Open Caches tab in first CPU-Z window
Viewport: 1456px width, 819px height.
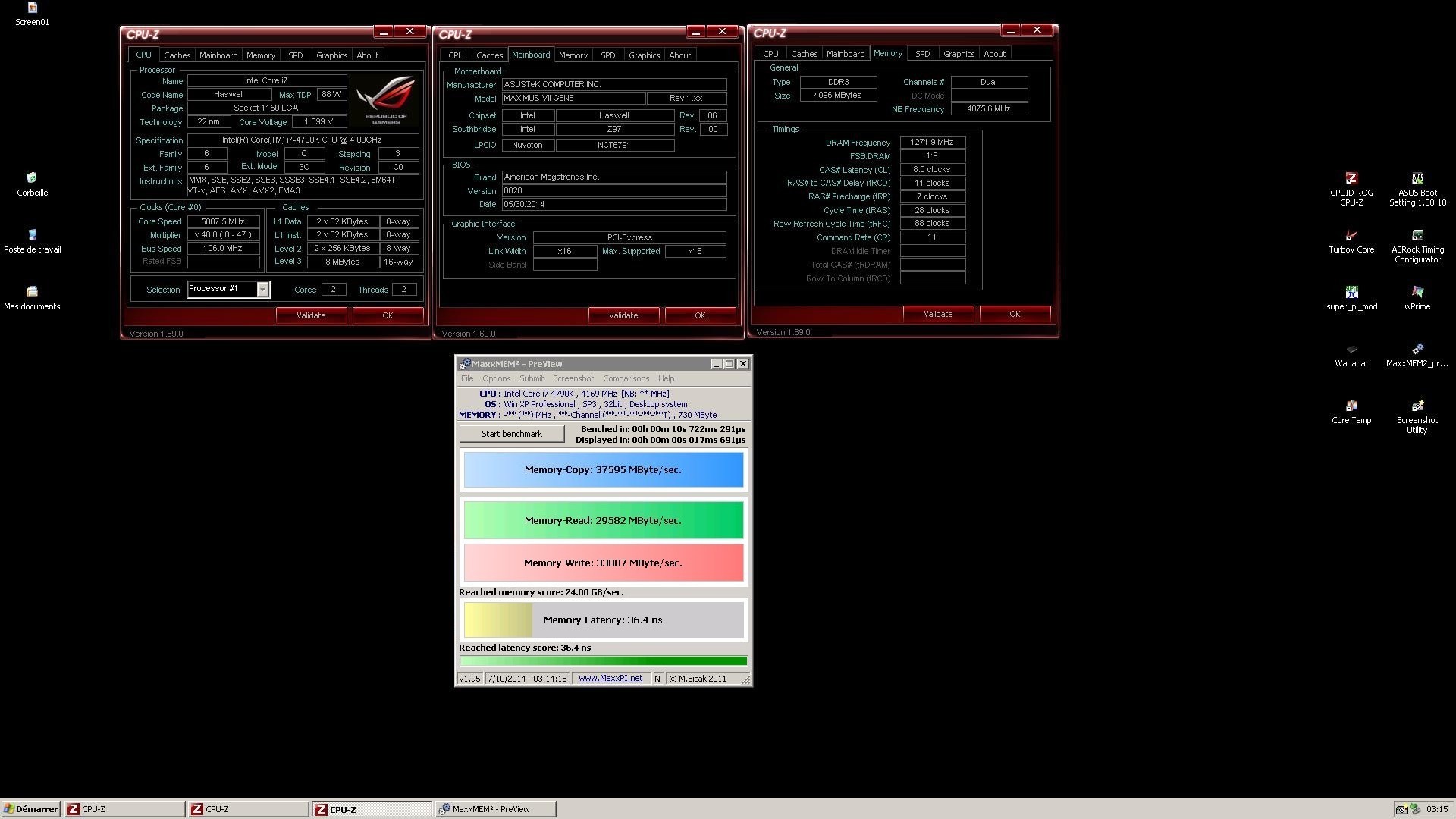click(x=177, y=55)
